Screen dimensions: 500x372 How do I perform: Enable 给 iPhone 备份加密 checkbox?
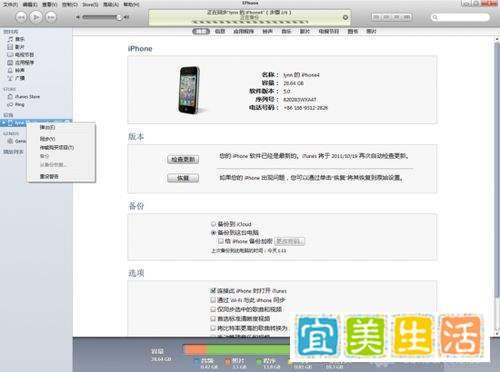[x=221, y=241]
